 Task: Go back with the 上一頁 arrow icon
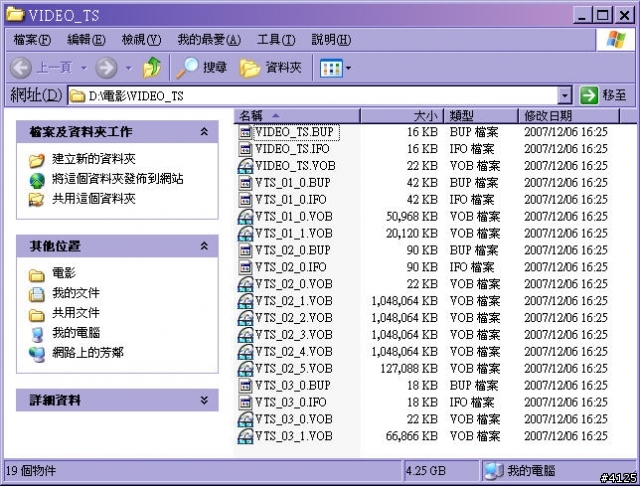(20, 67)
